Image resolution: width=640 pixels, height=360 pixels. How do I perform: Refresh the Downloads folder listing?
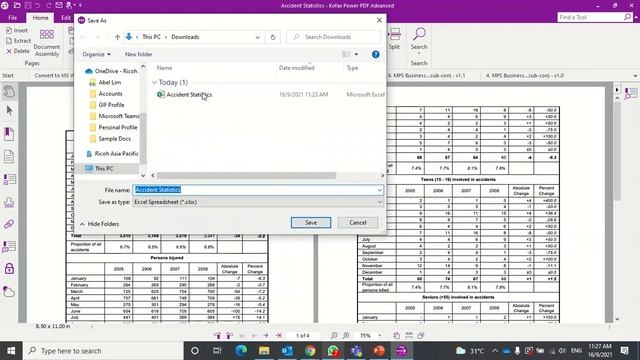(x=273, y=37)
